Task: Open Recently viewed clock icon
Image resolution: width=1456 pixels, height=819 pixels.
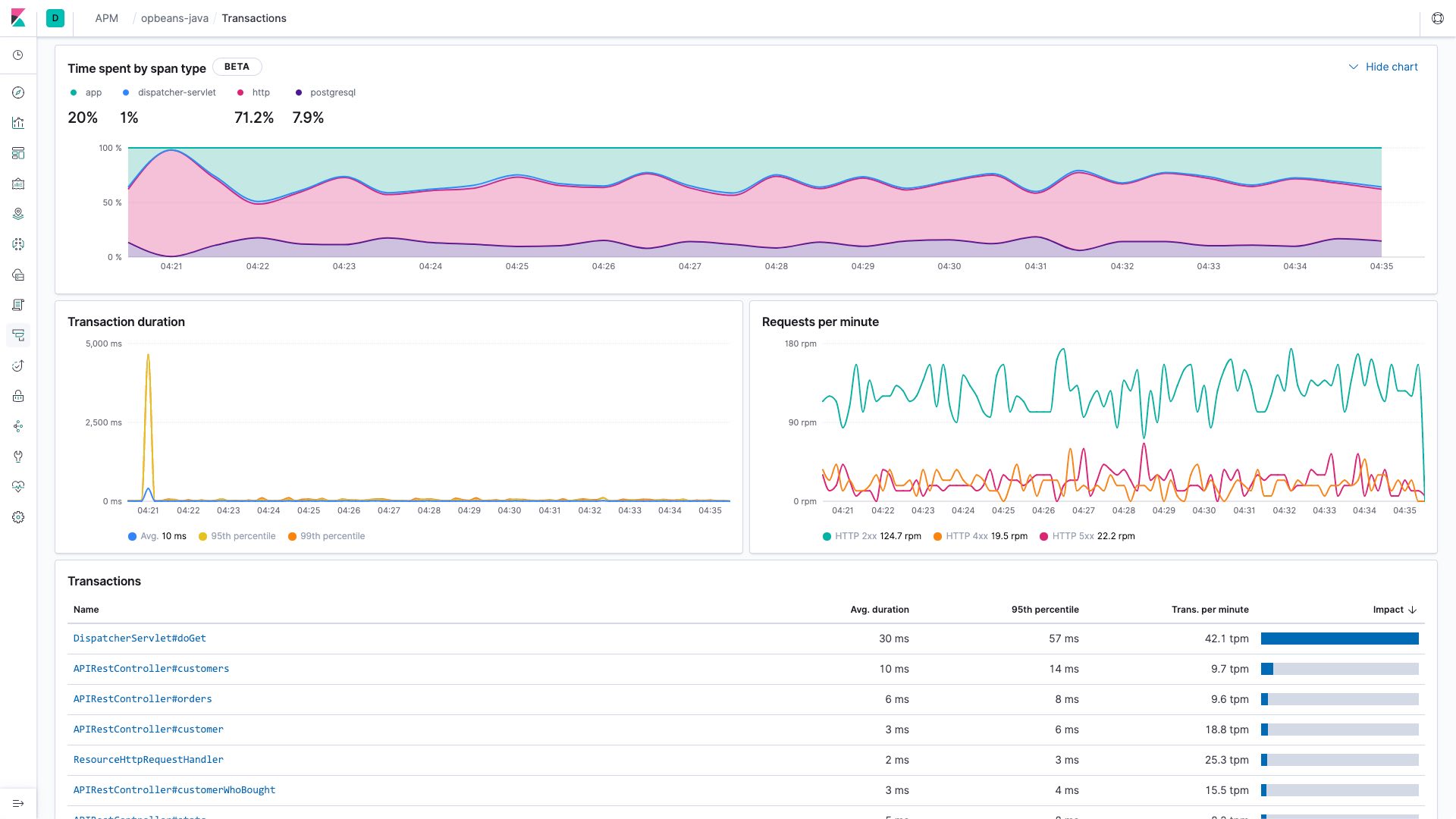Action: (18, 55)
